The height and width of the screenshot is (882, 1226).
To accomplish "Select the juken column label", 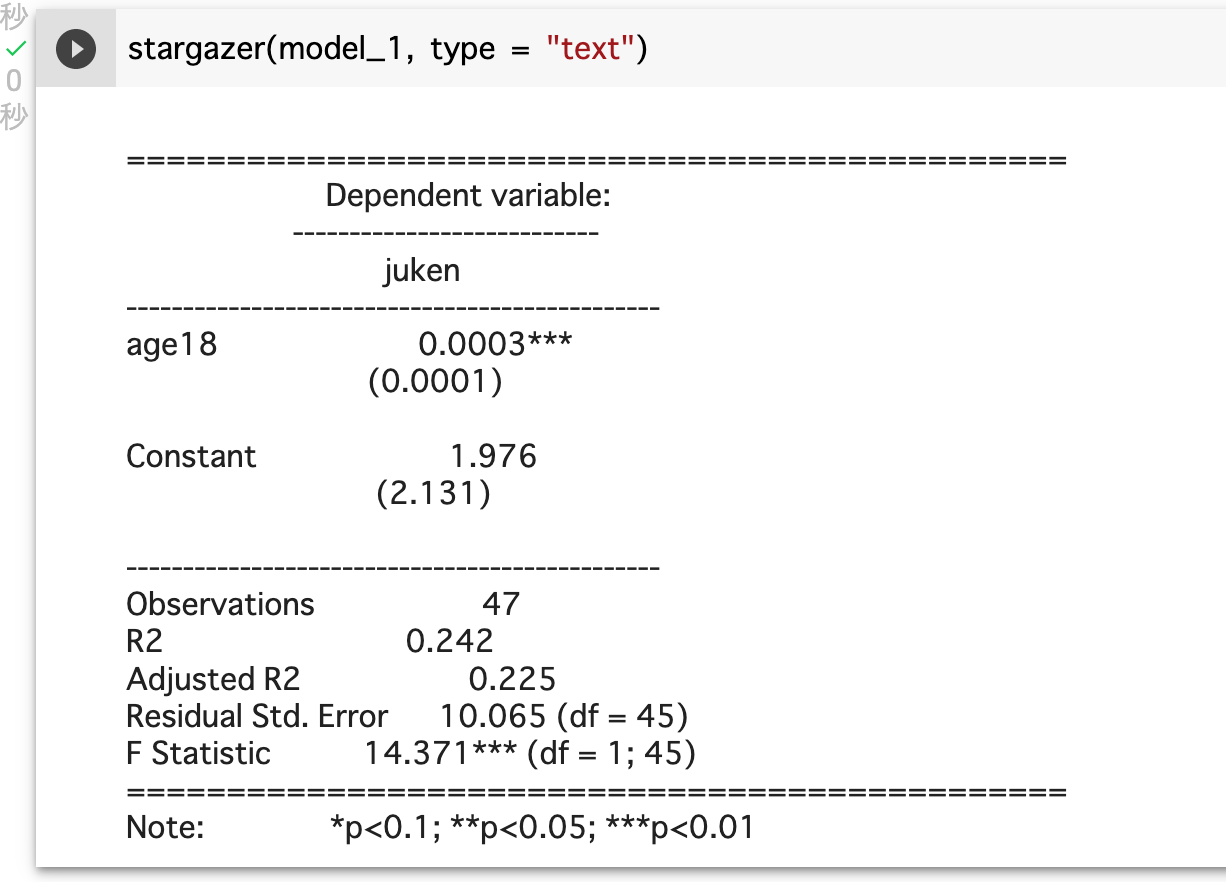I will [x=422, y=270].
